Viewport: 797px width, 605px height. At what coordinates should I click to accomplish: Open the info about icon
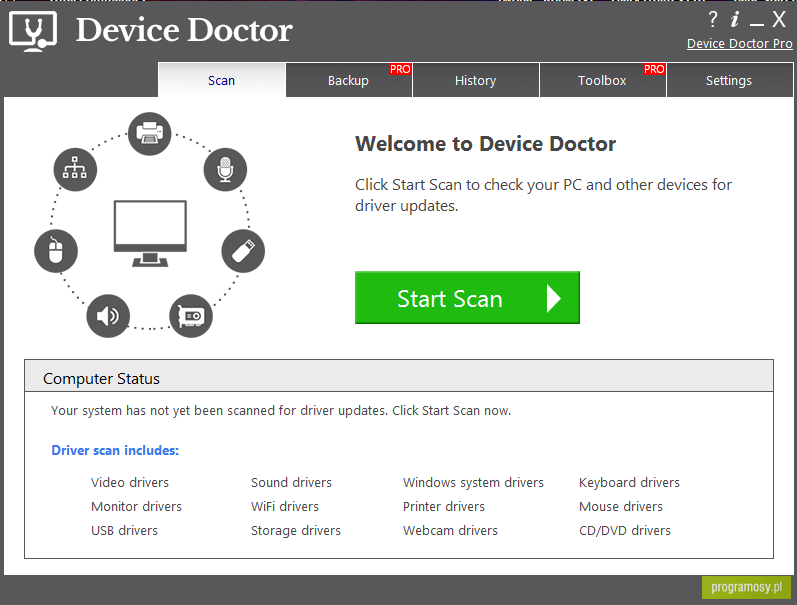click(x=734, y=20)
